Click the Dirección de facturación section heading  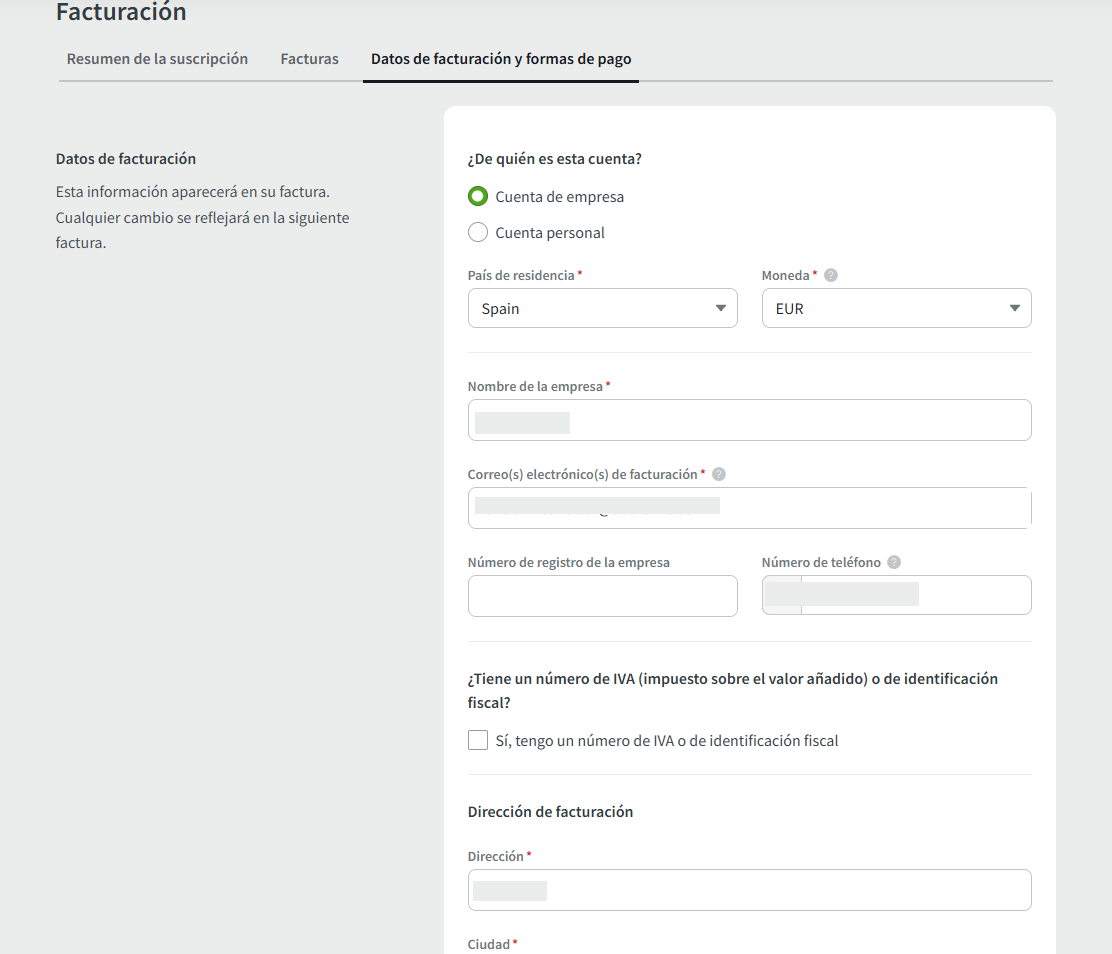(x=550, y=812)
